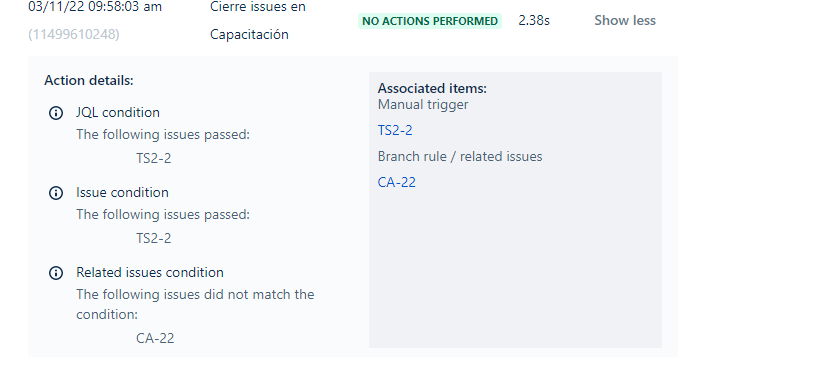Click the audit log ID 11499610248
The height and width of the screenshot is (384, 833).
point(74,35)
